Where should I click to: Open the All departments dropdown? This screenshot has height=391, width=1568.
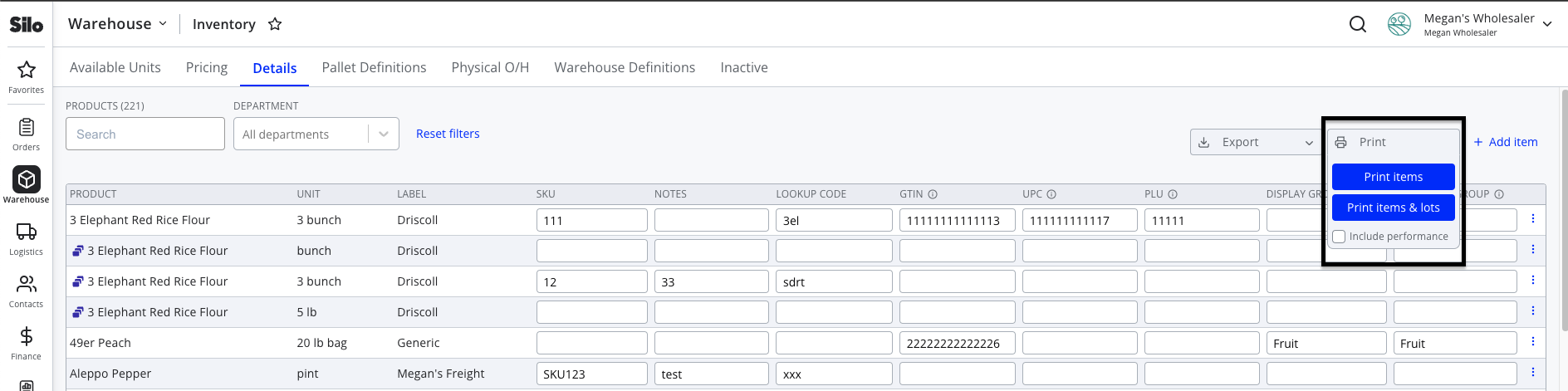click(316, 134)
